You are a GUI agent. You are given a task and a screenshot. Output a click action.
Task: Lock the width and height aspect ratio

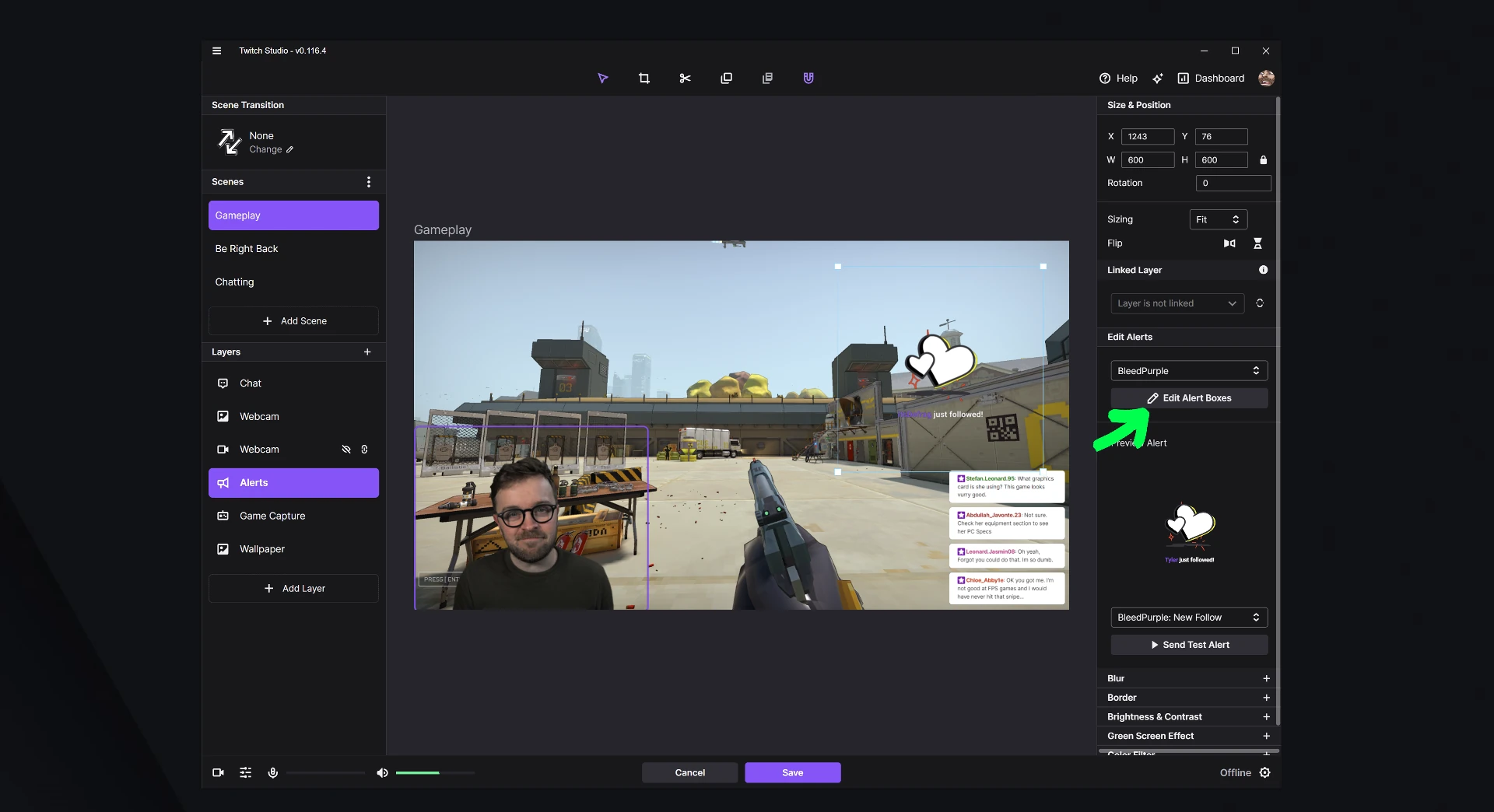[1263, 160]
